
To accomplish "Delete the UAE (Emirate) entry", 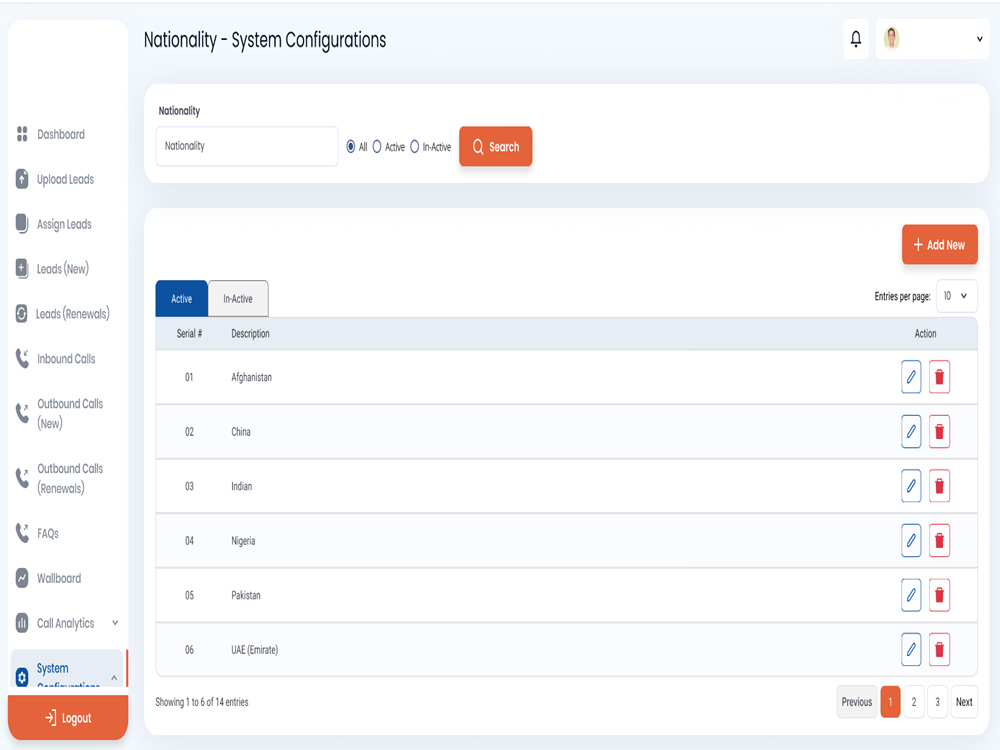I will pyautogui.click(x=939, y=649).
